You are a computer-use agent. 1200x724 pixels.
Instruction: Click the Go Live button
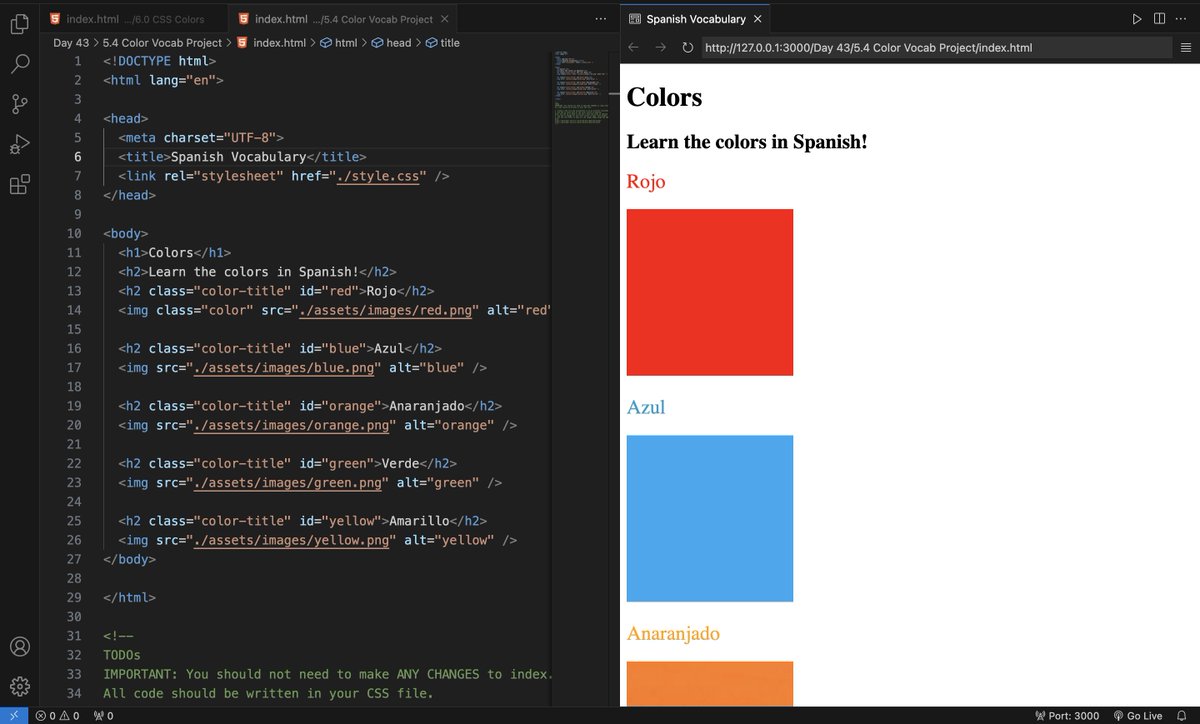[x=1137, y=716]
